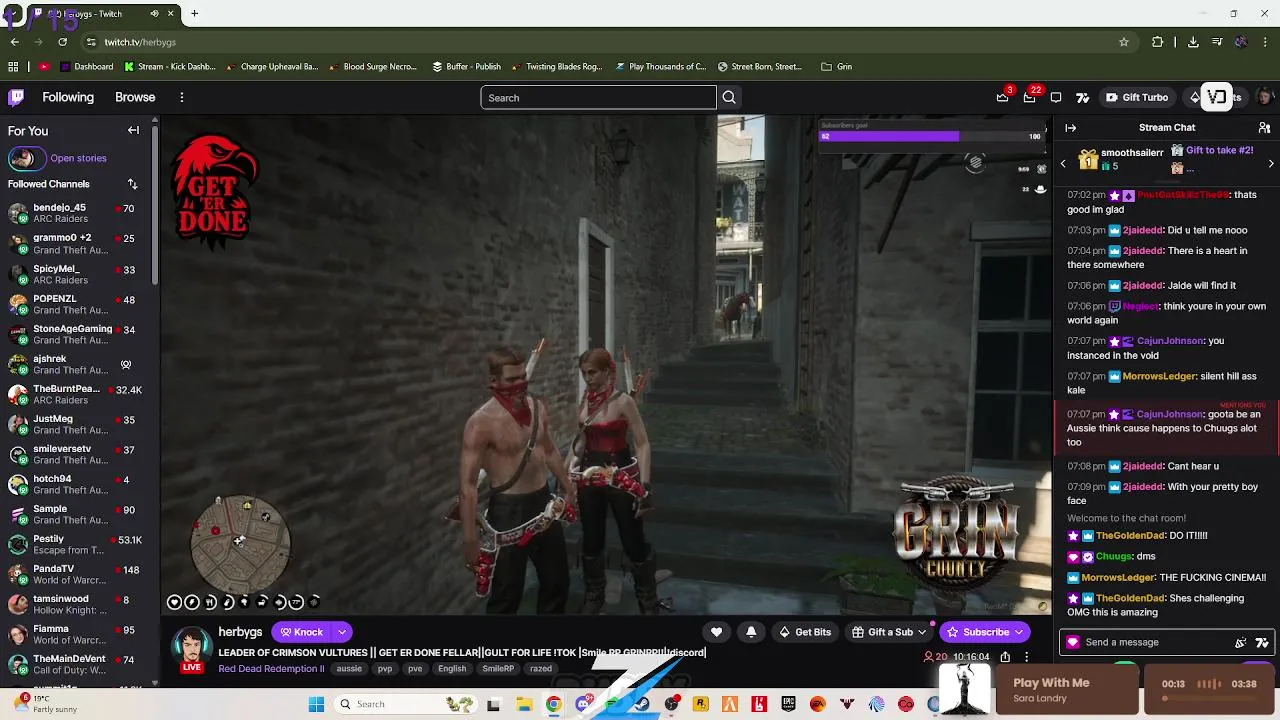Open Twitch home logo
The image size is (1280, 720).
(16, 97)
